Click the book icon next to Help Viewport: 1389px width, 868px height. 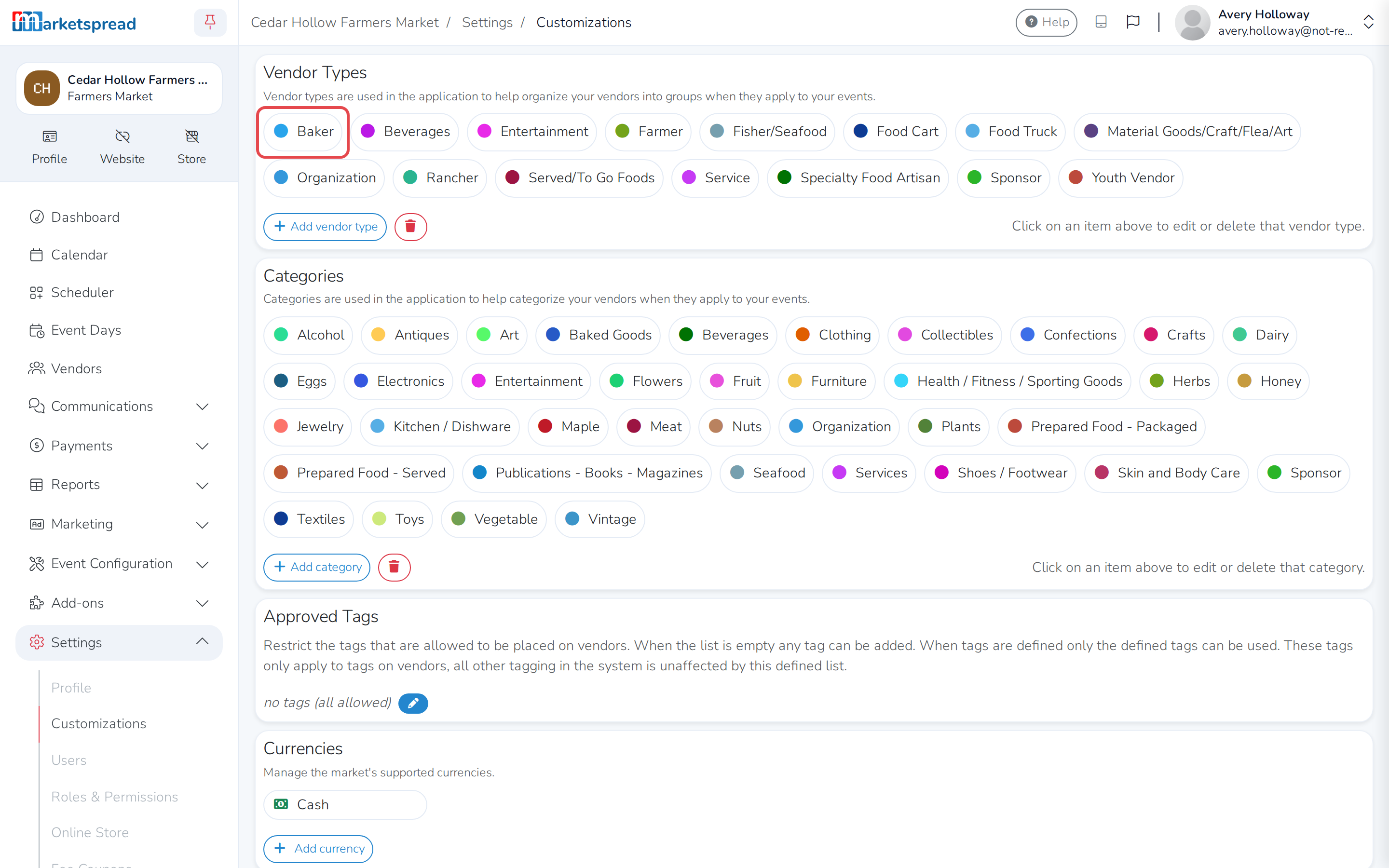point(1100,22)
